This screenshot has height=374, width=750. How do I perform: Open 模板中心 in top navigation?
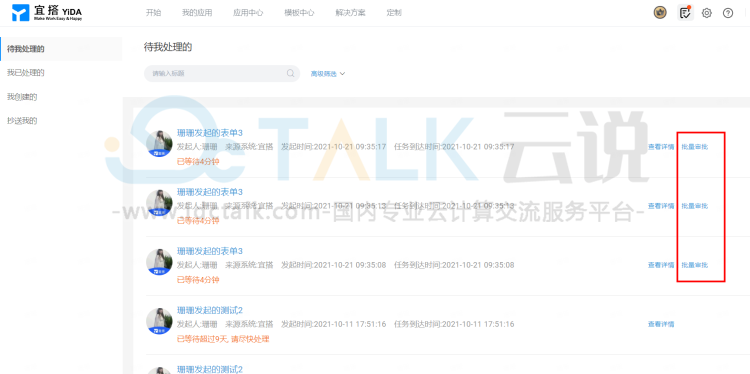click(299, 13)
